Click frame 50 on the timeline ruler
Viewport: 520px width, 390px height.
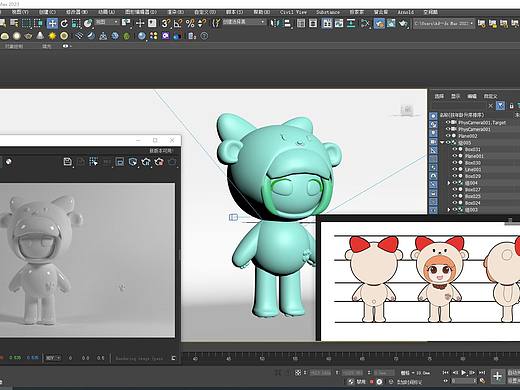coord(262,359)
